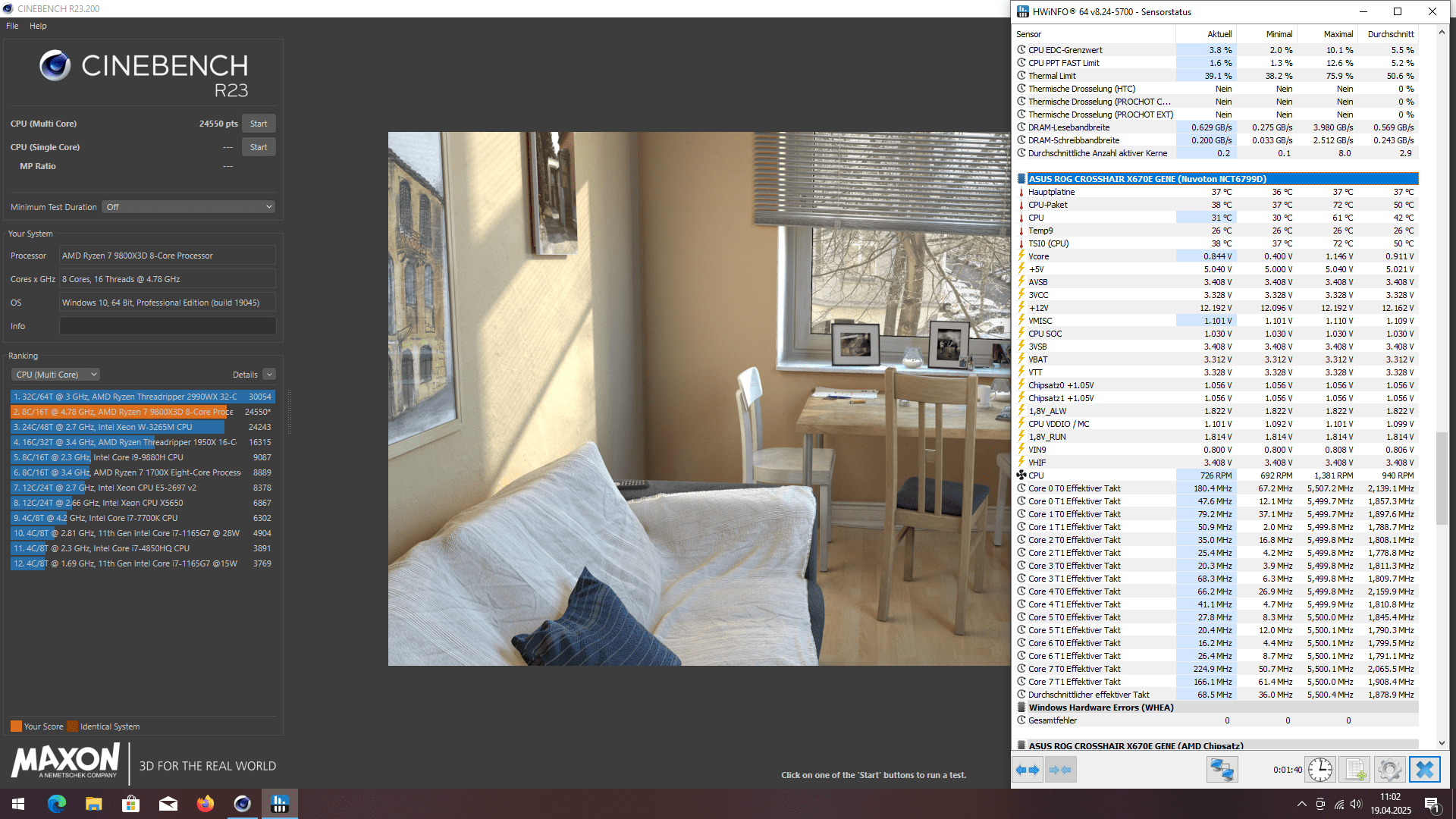Open Firefox from the taskbar
This screenshot has height=819, width=1456.
[205, 804]
